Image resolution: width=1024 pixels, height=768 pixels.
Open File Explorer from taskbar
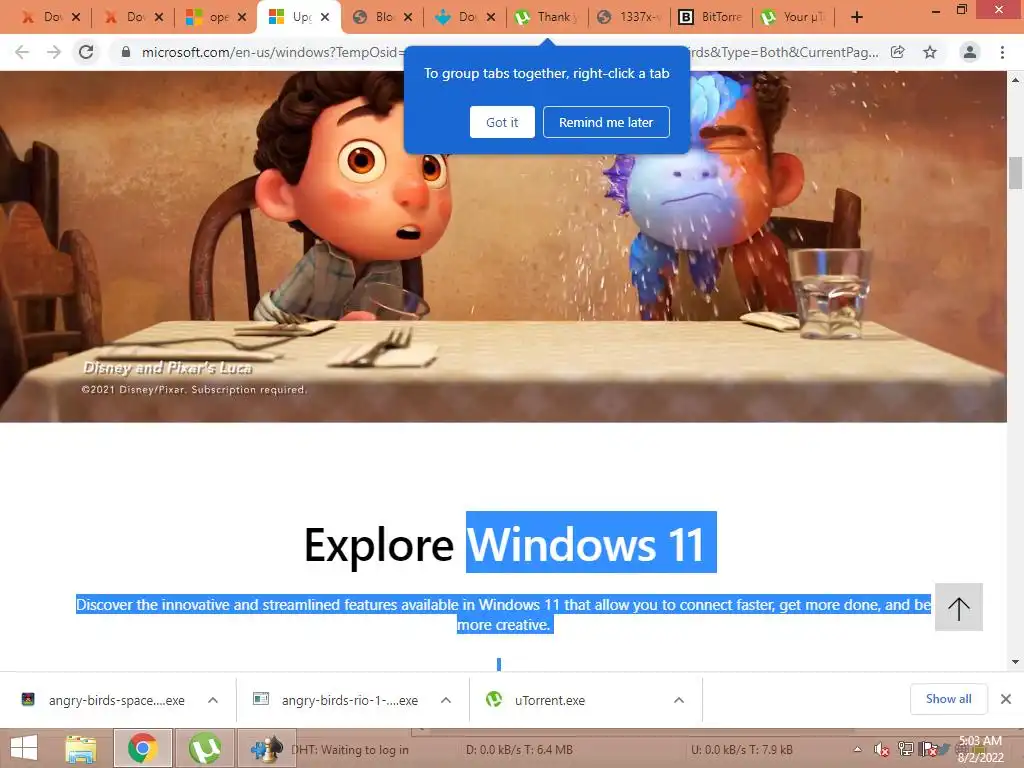pos(80,748)
